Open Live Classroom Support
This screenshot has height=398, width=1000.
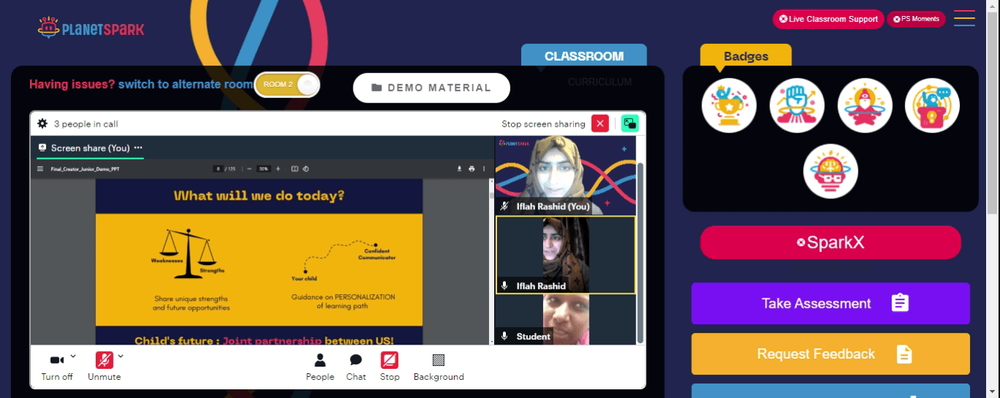click(x=828, y=19)
